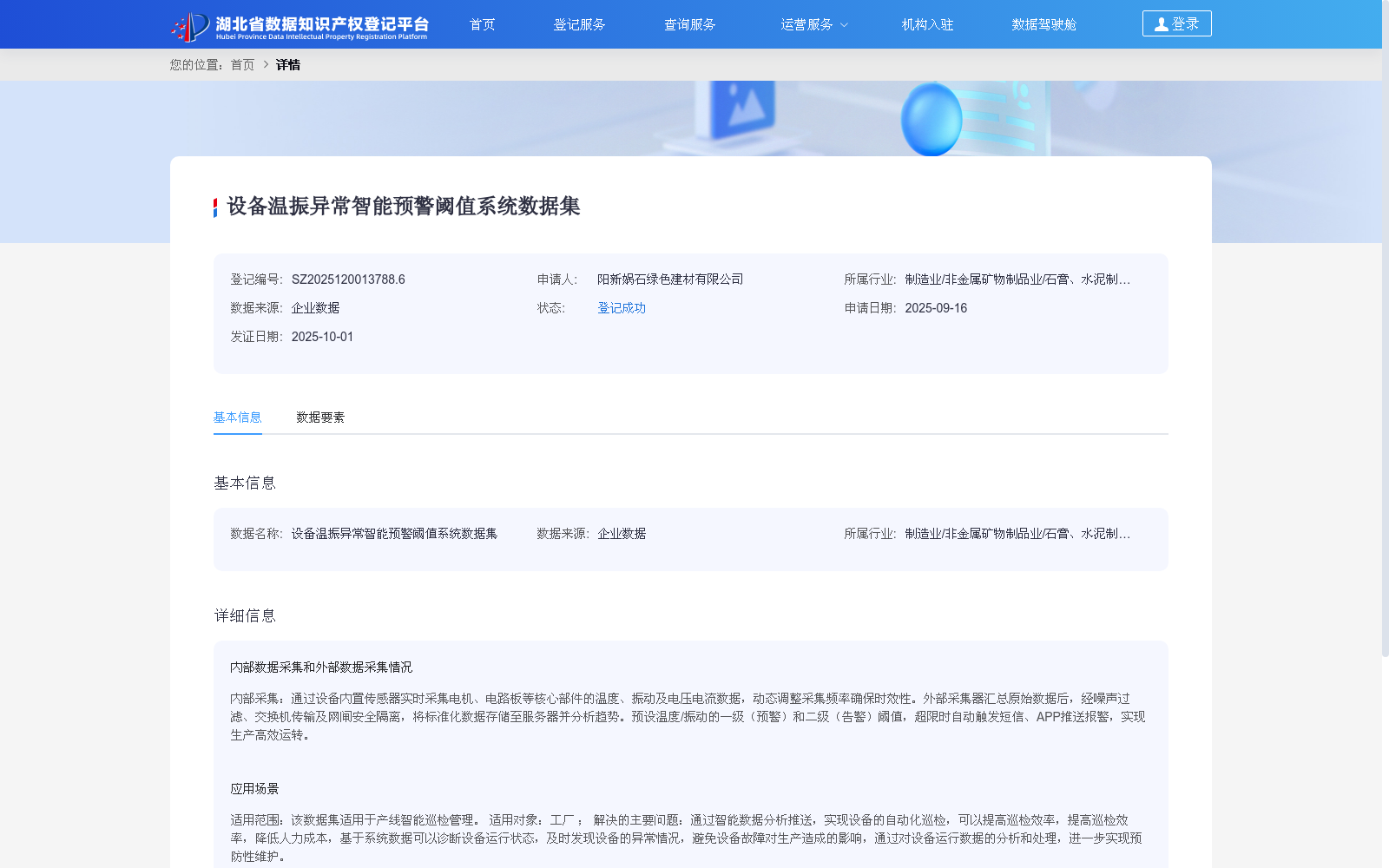Click the 登录 login button
Screen dimensions: 1389x868
click(x=1176, y=23)
